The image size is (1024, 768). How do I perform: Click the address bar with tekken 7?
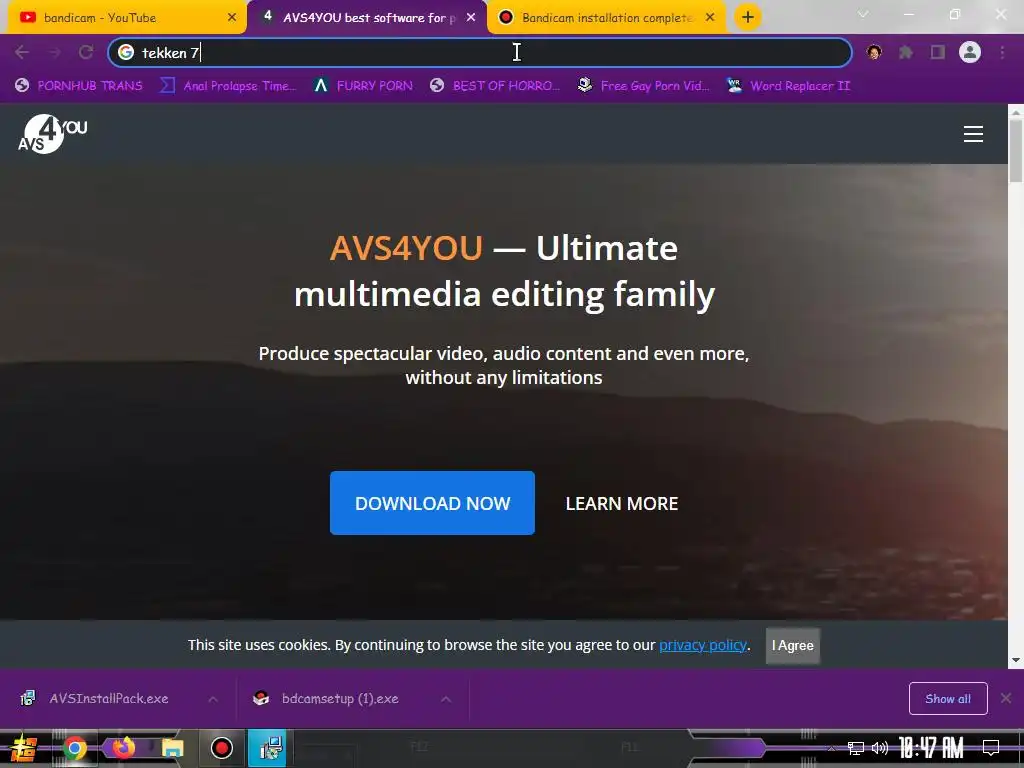pos(480,52)
